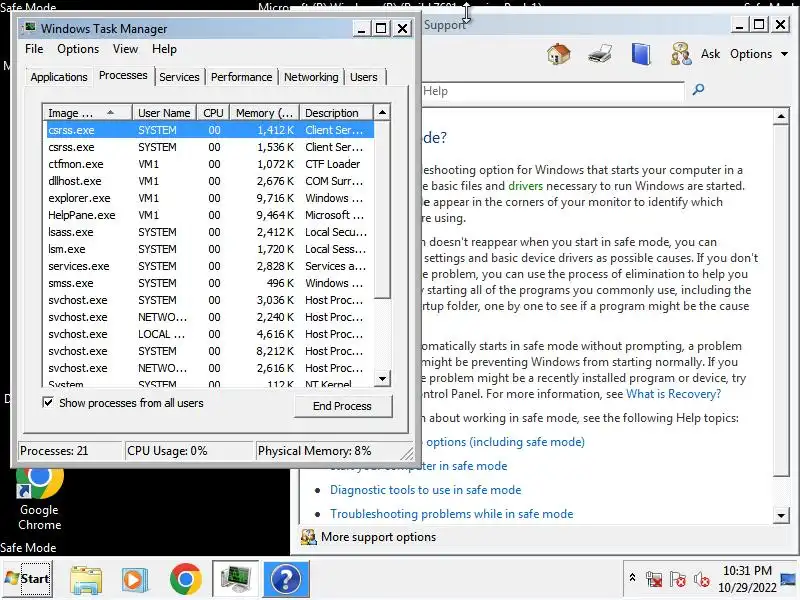Click process list scrollbar thumb
The image size is (800, 600).
click(382, 209)
